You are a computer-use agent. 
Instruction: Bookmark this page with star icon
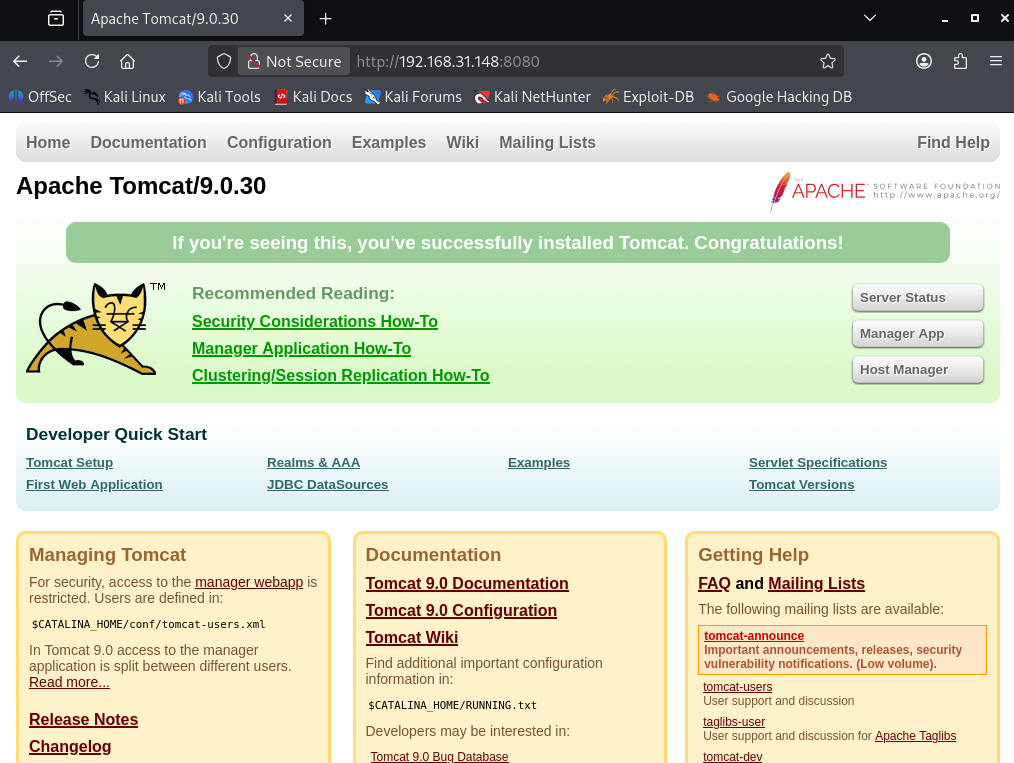tap(827, 61)
